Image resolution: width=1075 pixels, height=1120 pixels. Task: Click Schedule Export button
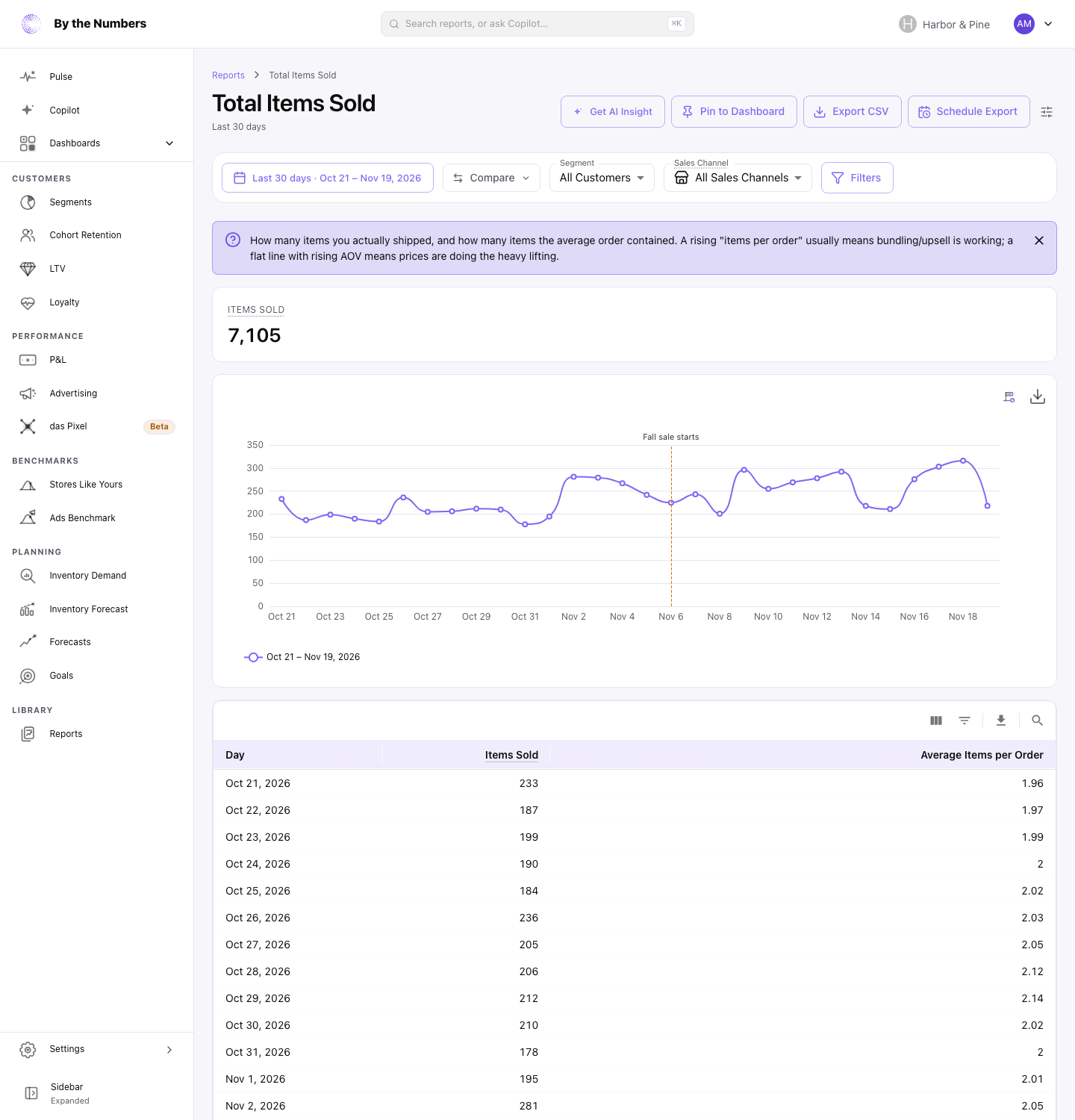pos(969,111)
